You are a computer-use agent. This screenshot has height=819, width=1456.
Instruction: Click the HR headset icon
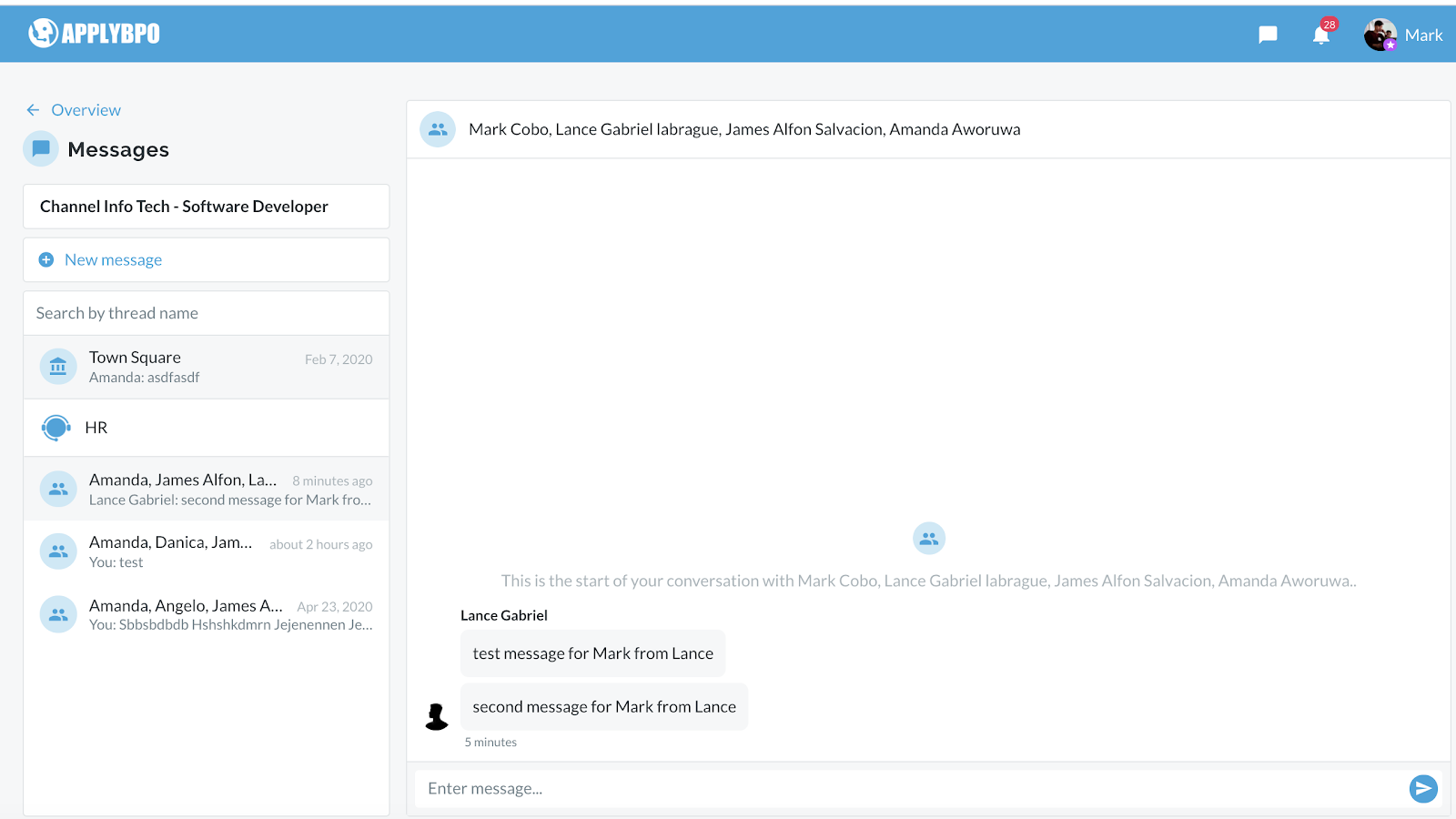point(56,428)
